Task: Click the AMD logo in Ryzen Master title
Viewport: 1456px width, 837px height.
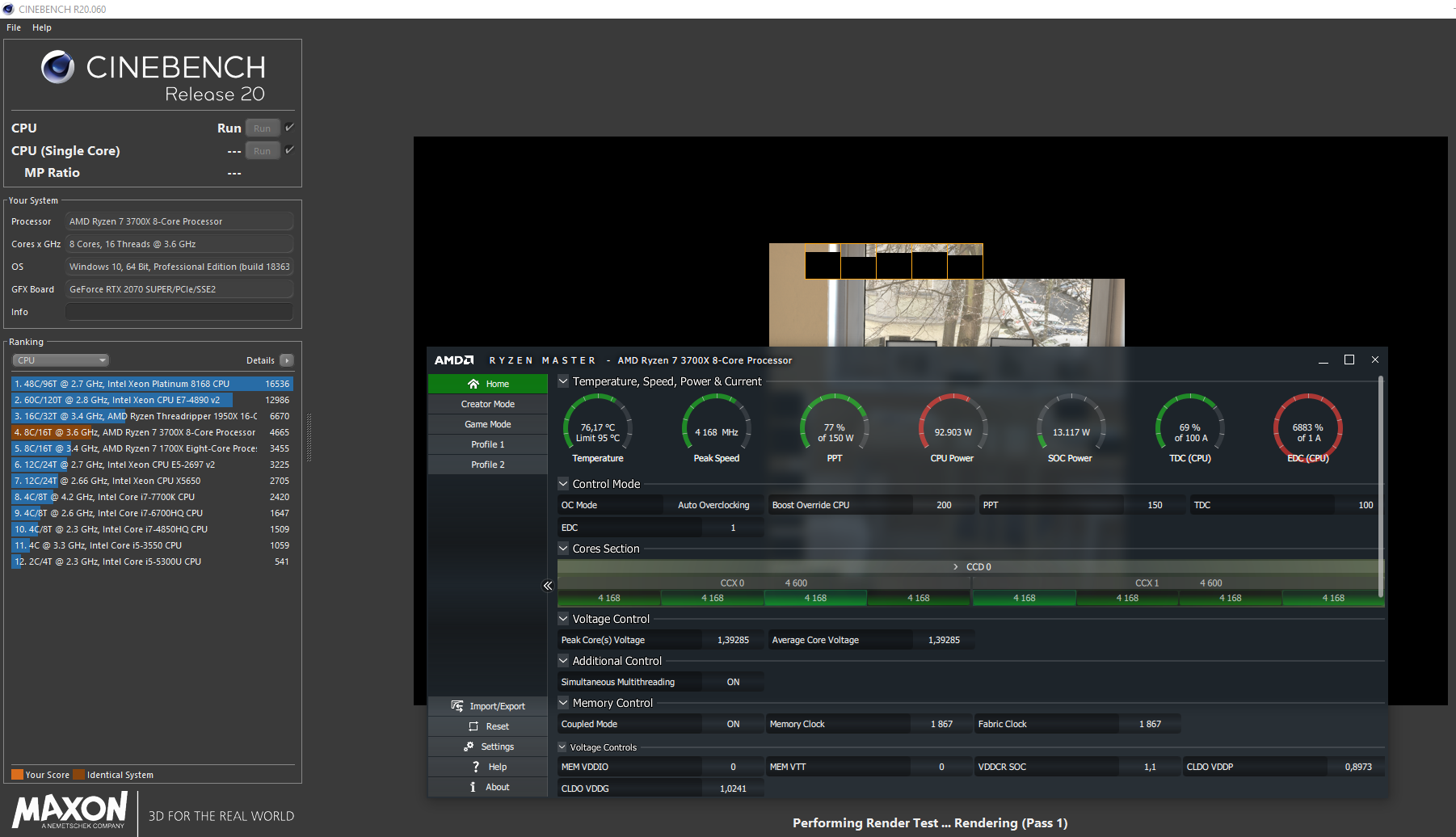Action: (454, 360)
